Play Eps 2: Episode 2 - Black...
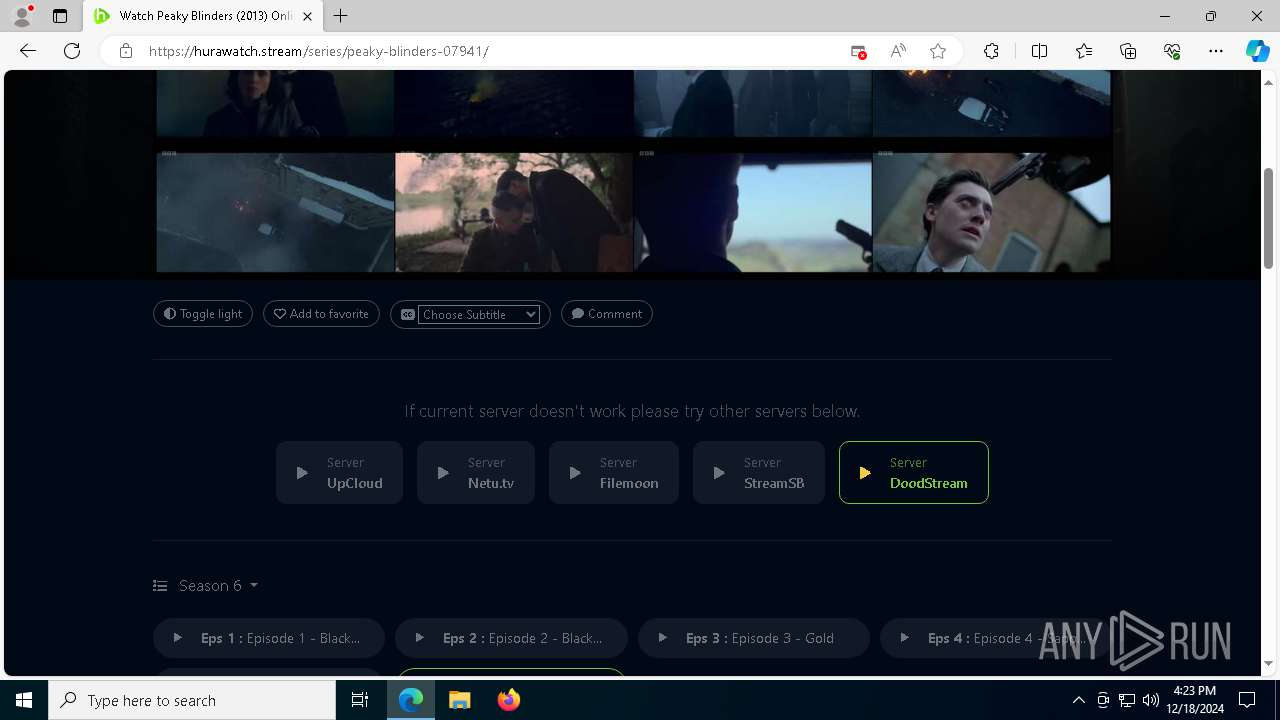 [x=511, y=638]
